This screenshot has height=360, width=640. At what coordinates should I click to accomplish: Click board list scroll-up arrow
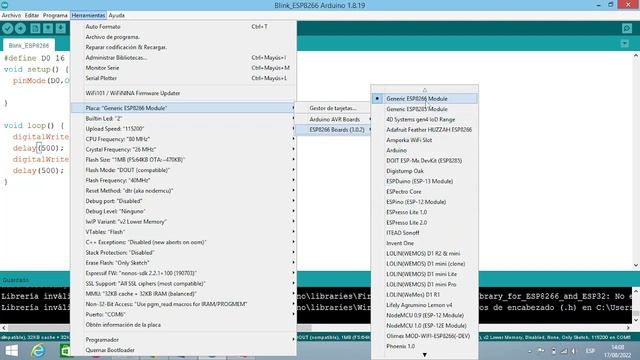(424, 89)
